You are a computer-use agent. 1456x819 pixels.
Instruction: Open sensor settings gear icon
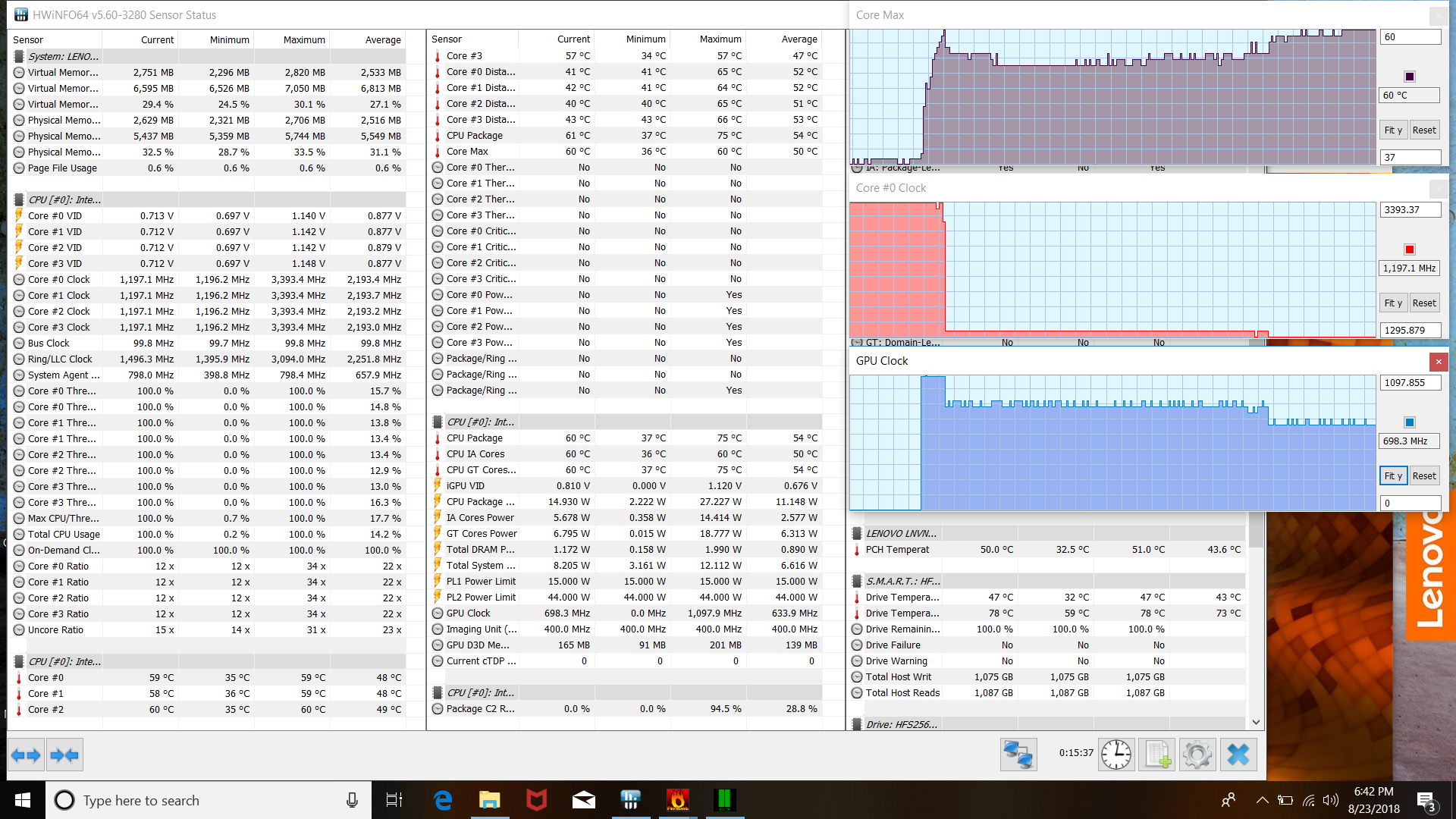[1197, 755]
